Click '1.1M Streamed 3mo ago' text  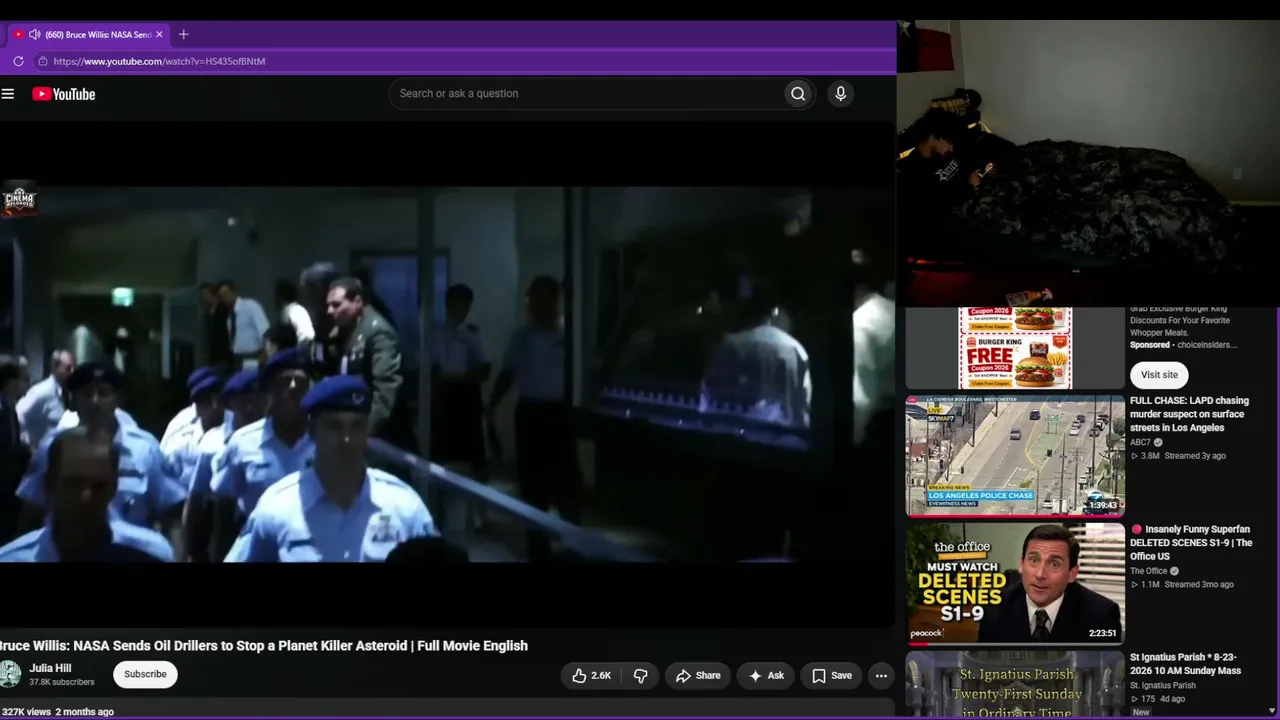pos(1182,585)
